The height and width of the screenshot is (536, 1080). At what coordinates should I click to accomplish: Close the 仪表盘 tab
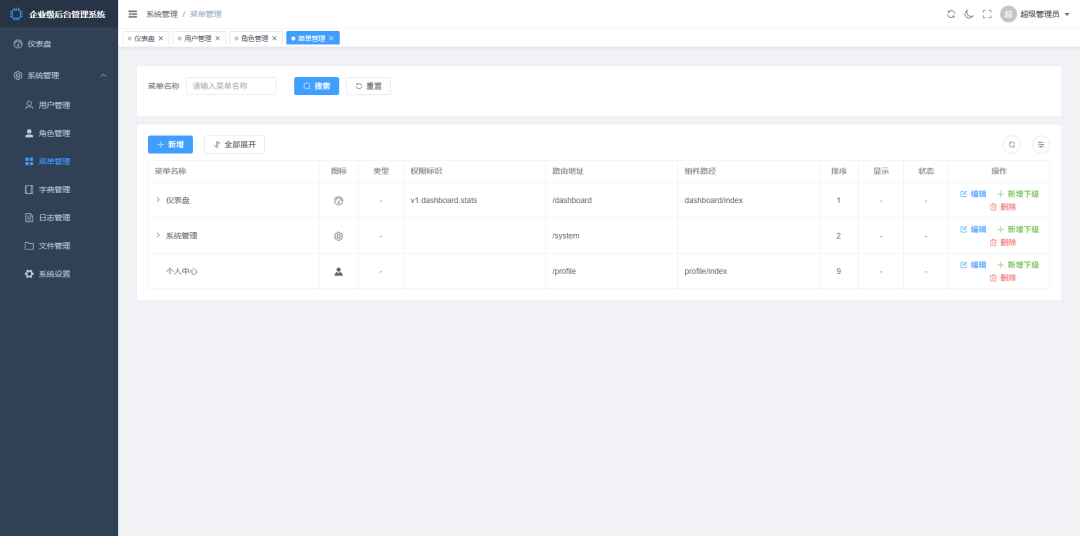tap(161, 39)
